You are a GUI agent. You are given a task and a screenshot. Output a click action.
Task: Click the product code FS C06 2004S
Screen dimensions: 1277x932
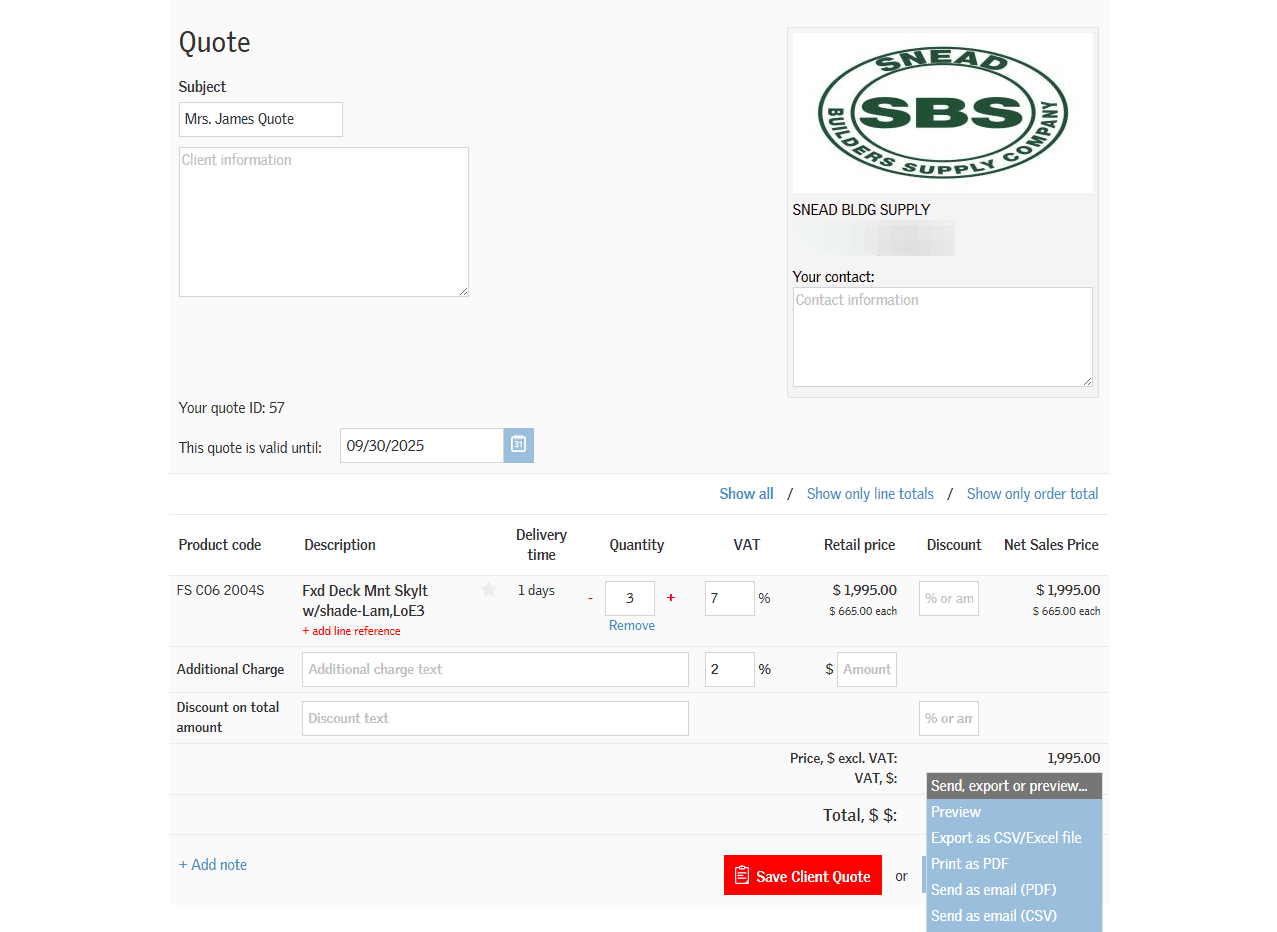click(x=220, y=590)
